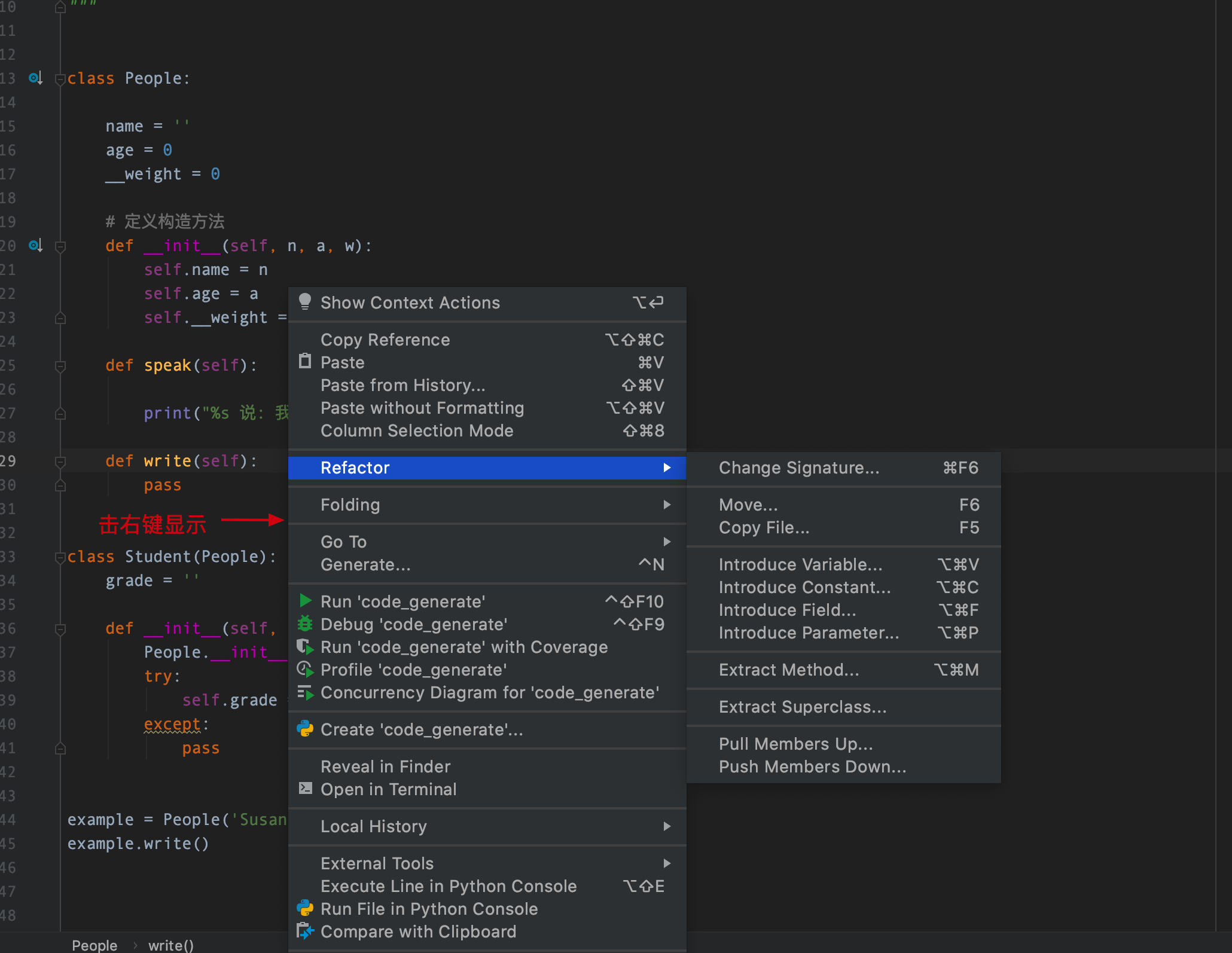Image resolution: width=1232 pixels, height=953 pixels.
Task: Click the Concurrency Diagram icon
Action: [x=305, y=692]
